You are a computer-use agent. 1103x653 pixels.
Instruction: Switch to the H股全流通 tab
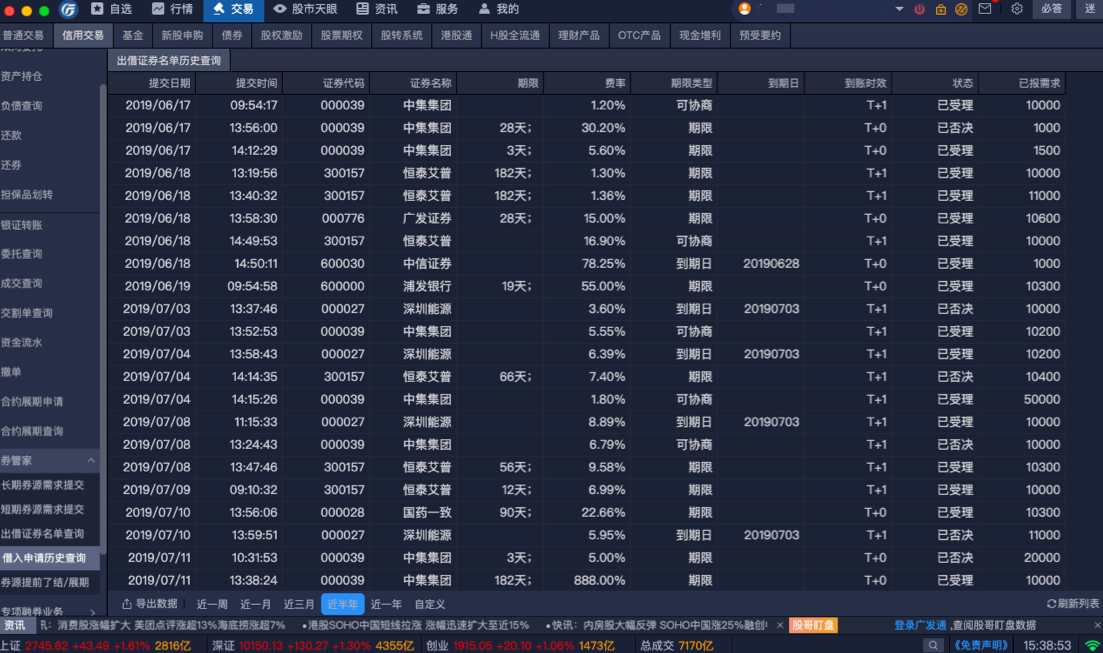coord(515,35)
